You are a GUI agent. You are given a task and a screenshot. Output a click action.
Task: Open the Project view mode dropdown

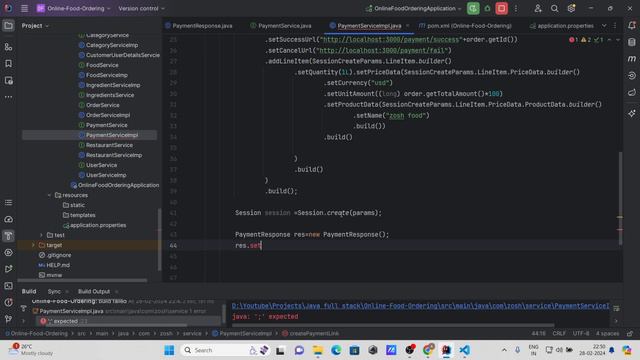pyautogui.click(x=35, y=26)
